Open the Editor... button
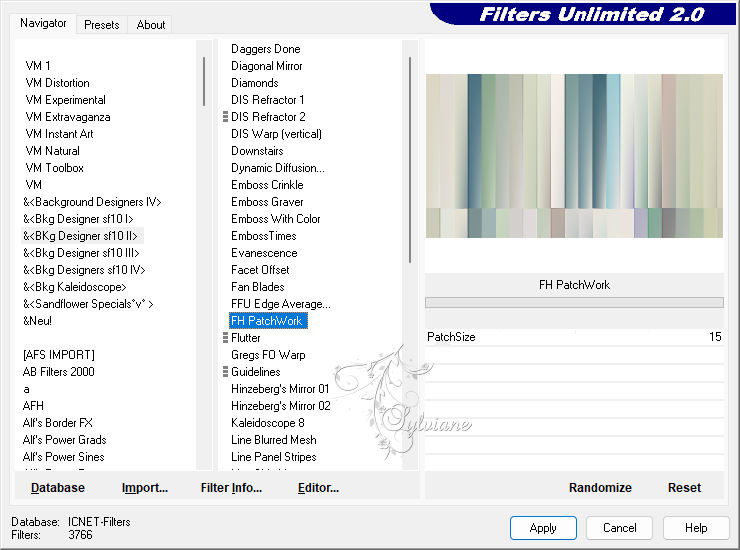The width and height of the screenshot is (740, 550). tap(318, 488)
